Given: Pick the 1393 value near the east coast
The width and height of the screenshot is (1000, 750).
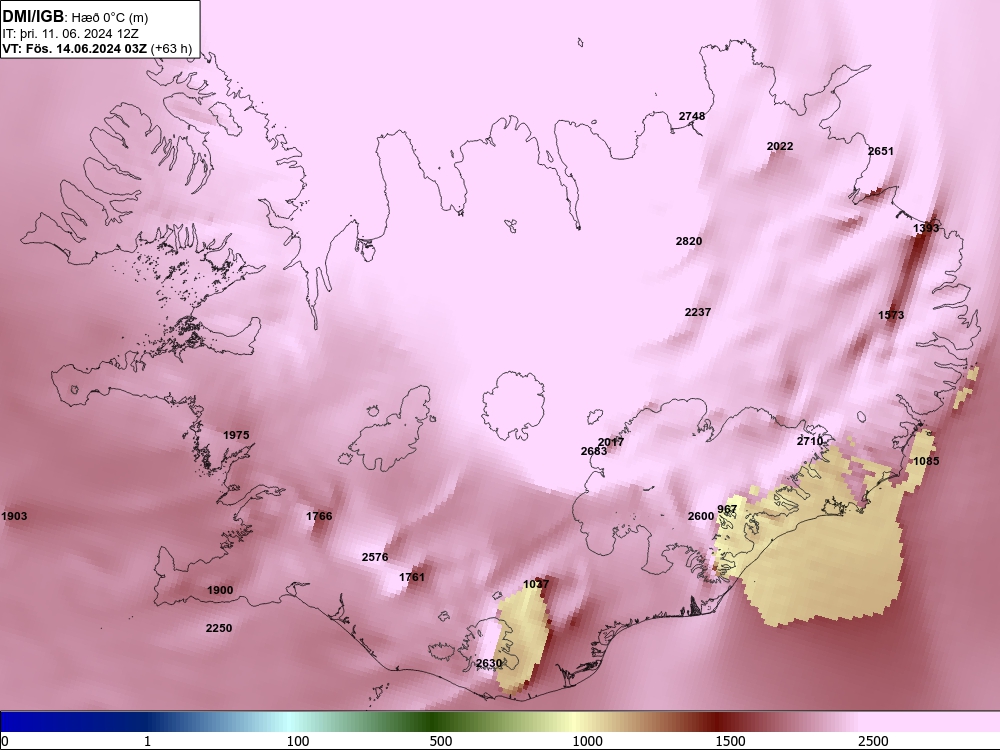Looking at the screenshot, I should click(x=926, y=228).
